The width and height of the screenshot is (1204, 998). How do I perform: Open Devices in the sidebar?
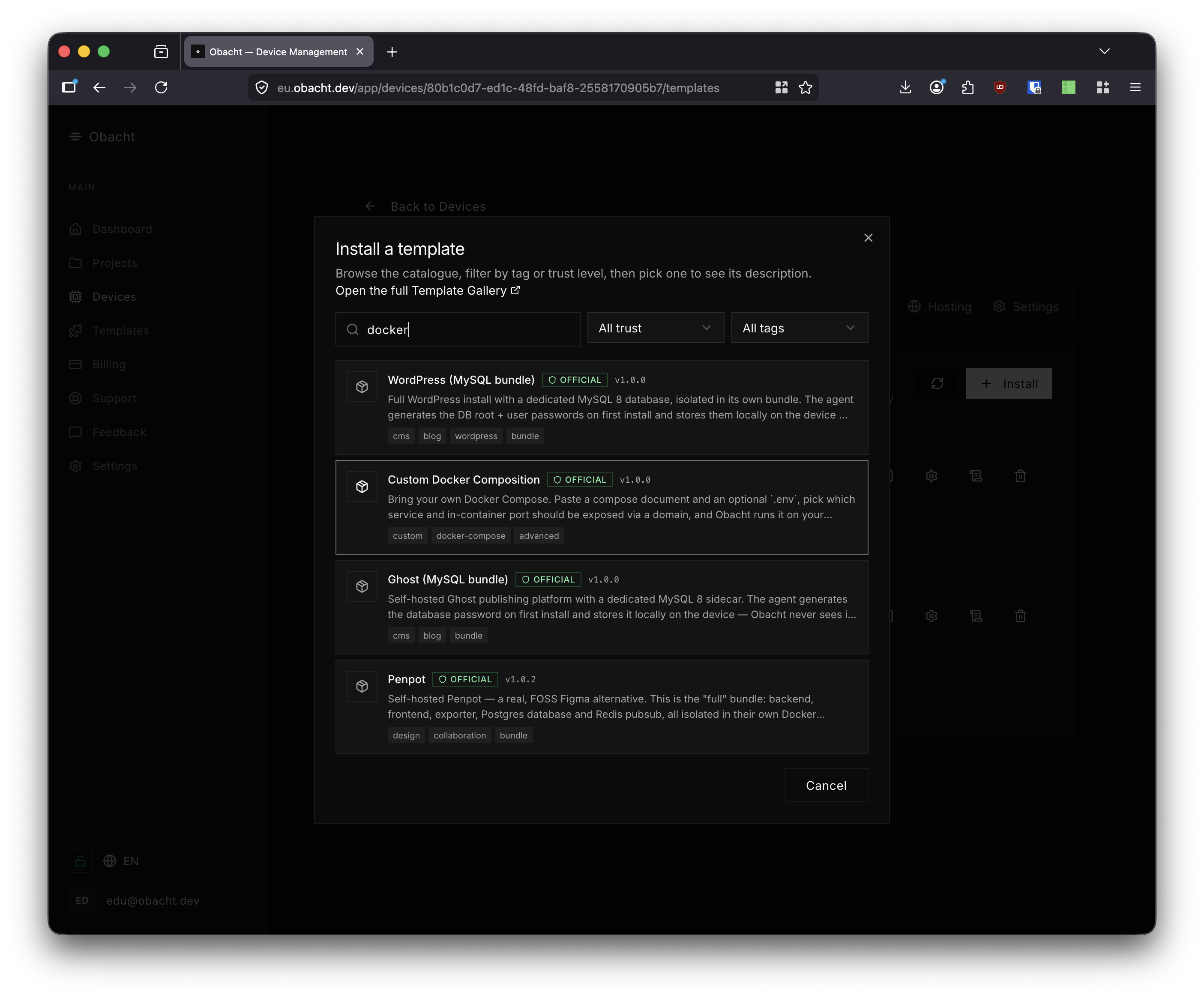coord(103,296)
